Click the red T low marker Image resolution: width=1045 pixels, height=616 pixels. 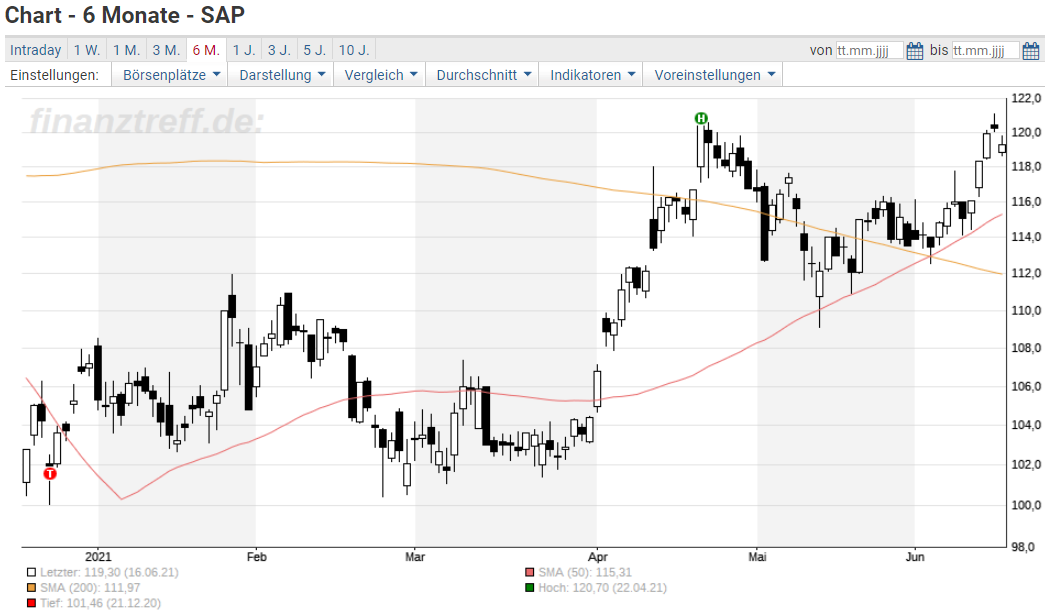pyautogui.click(x=50, y=474)
